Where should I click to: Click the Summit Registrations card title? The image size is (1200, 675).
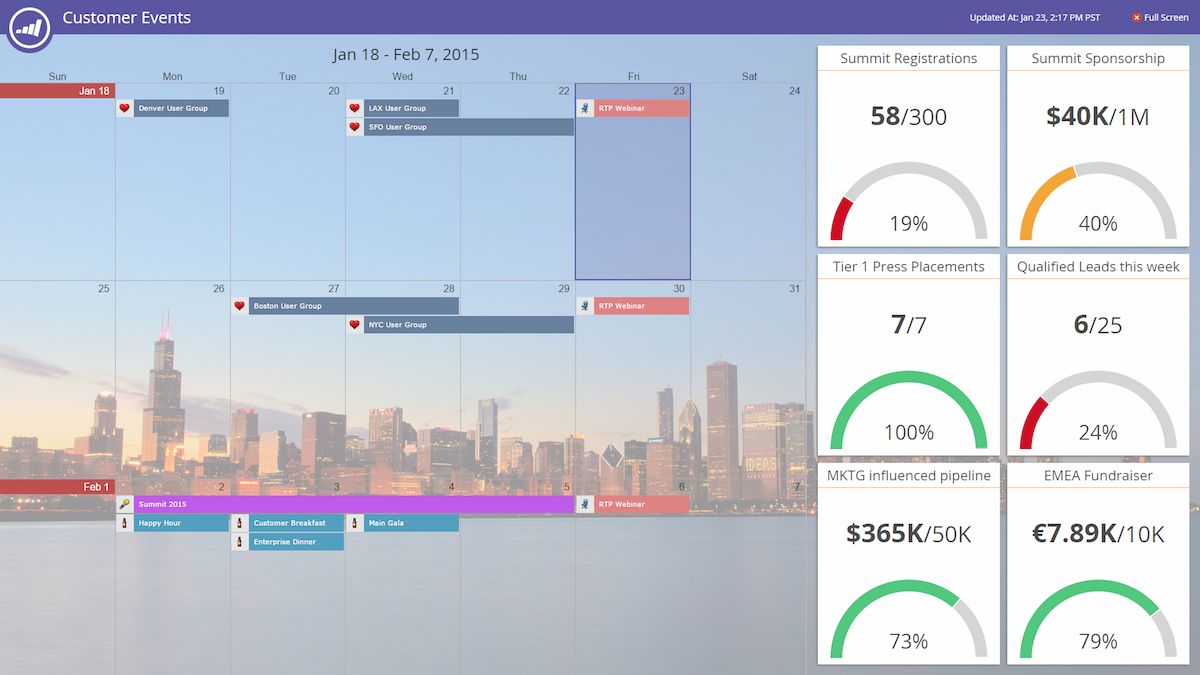click(908, 59)
